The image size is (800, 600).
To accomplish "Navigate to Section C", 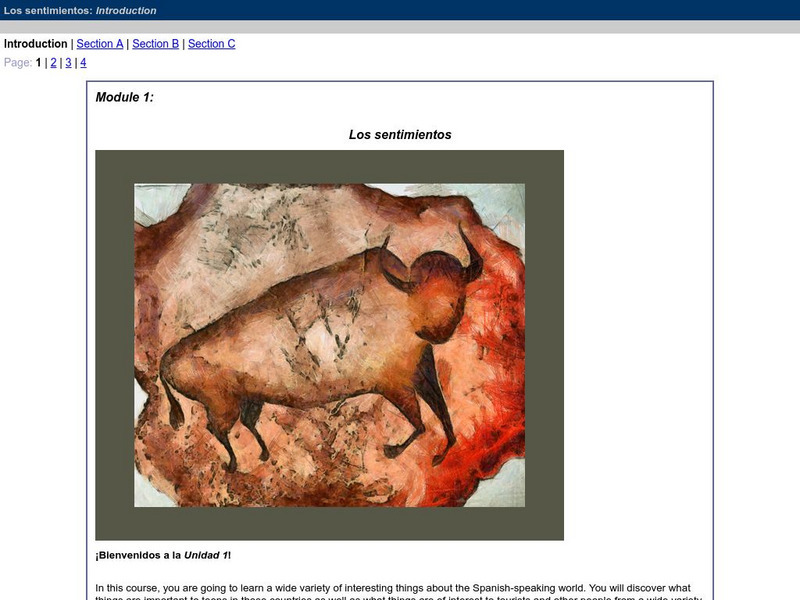I will pyautogui.click(x=212, y=44).
